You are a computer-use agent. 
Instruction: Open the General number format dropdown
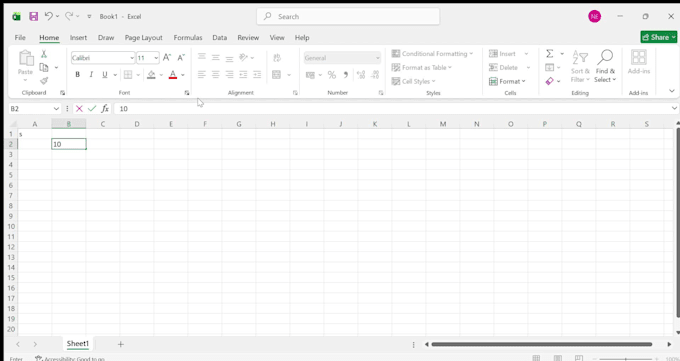(342, 58)
